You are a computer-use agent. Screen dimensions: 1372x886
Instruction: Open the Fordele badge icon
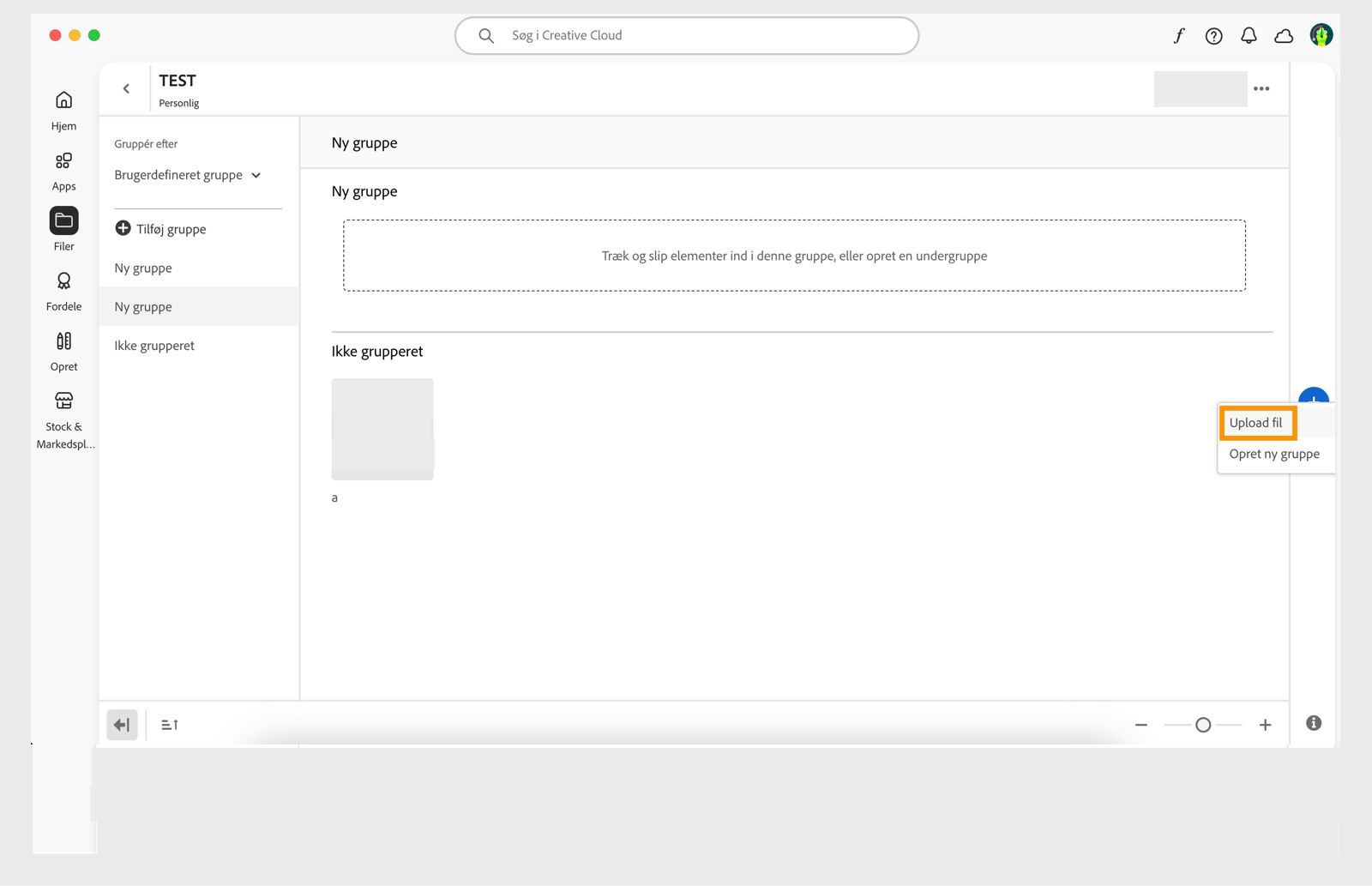[x=63, y=280]
